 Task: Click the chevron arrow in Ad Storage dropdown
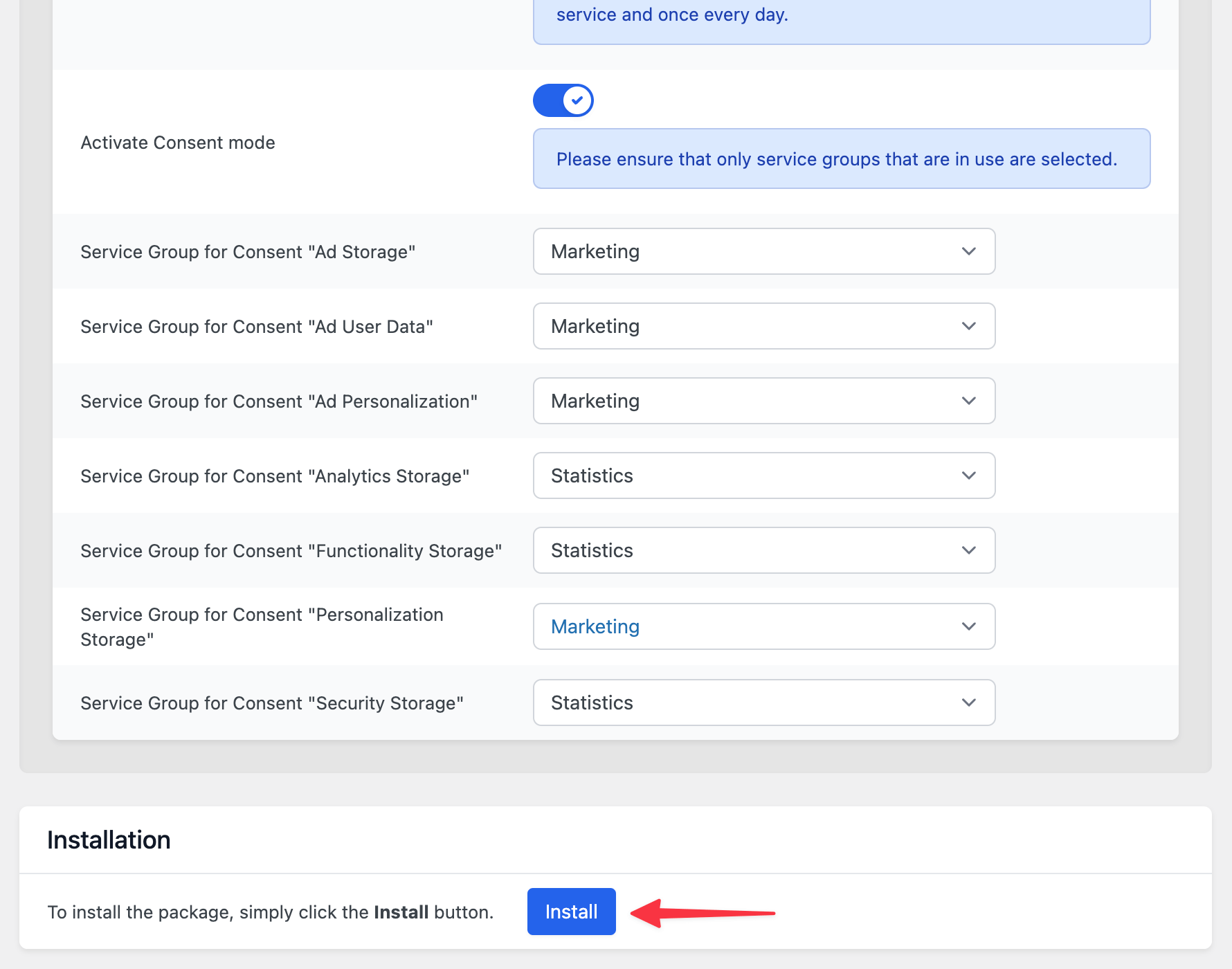(969, 251)
